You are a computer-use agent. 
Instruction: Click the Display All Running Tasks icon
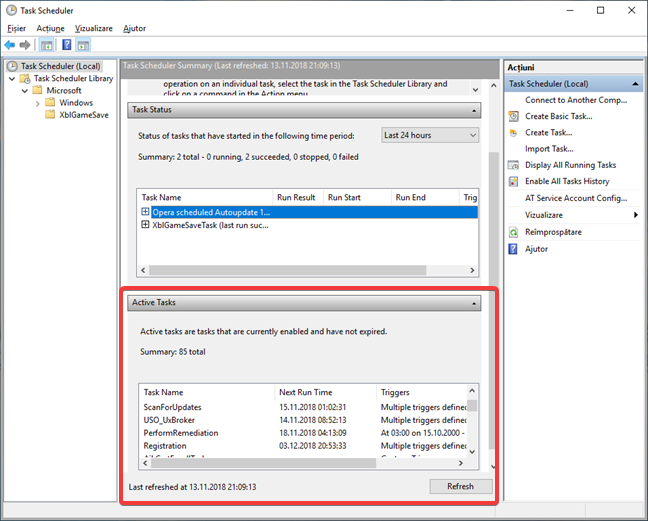(x=513, y=165)
